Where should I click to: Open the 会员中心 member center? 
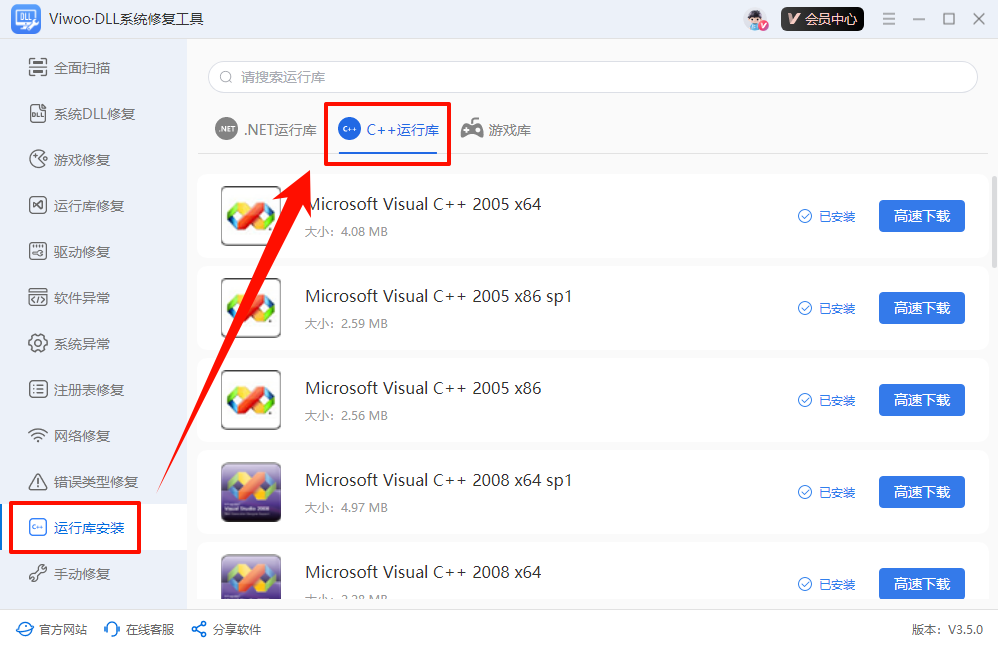pyautogui.click(x=822, y=19)
